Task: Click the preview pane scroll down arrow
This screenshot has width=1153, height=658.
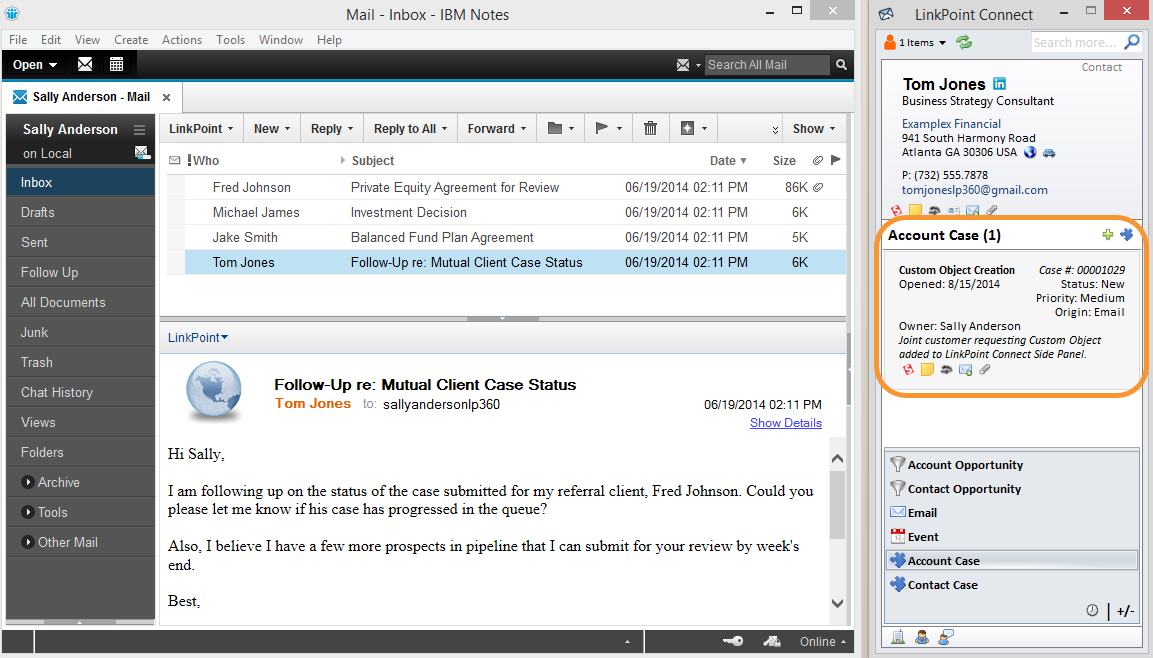Action: click(x=837, y=603)
